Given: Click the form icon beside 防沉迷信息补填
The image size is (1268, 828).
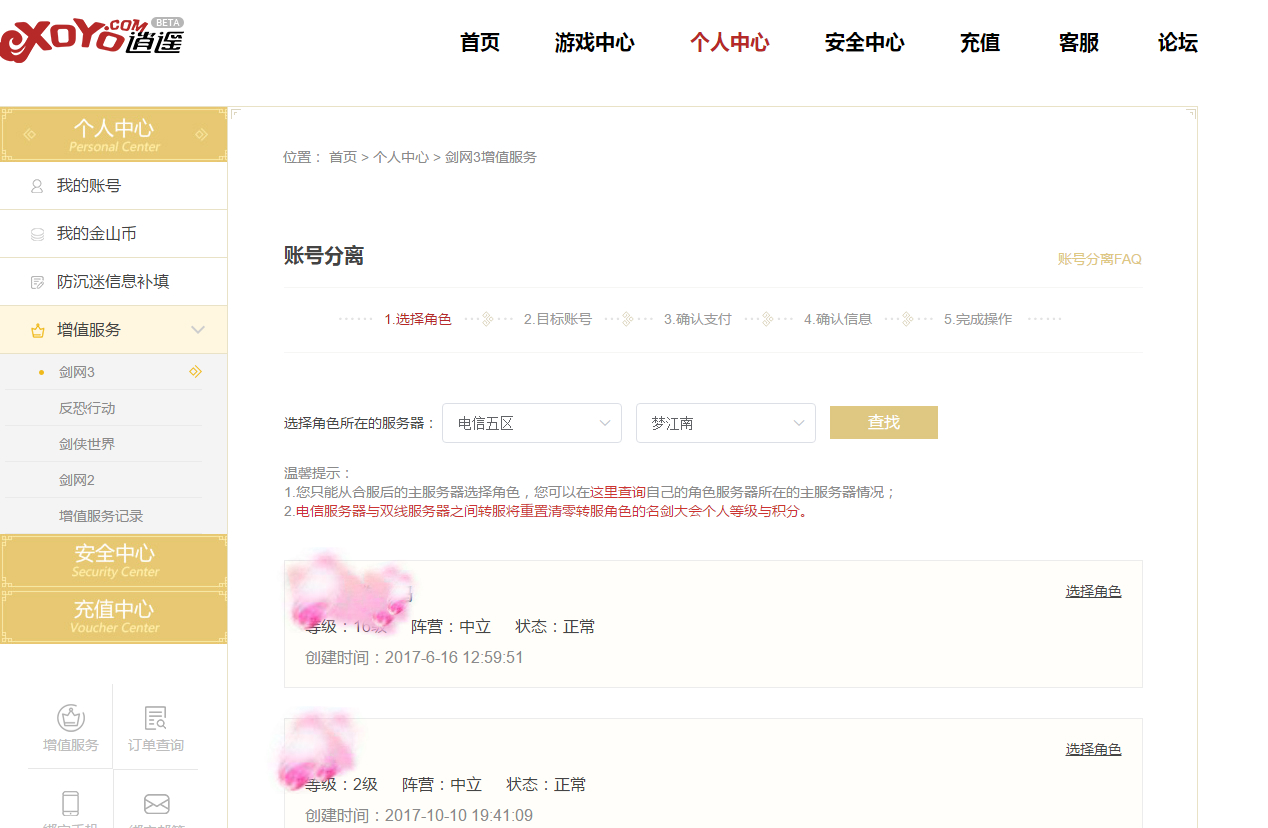Looking at the screenshot, I should click(x=37, y=282).
